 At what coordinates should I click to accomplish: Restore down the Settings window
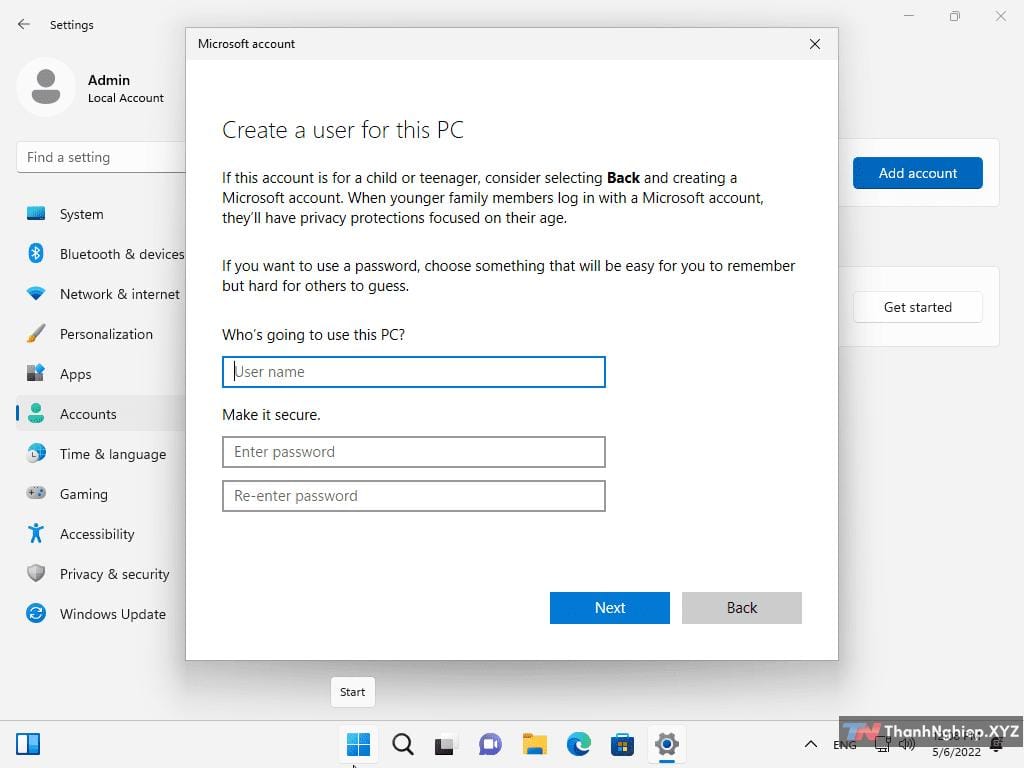955,16
